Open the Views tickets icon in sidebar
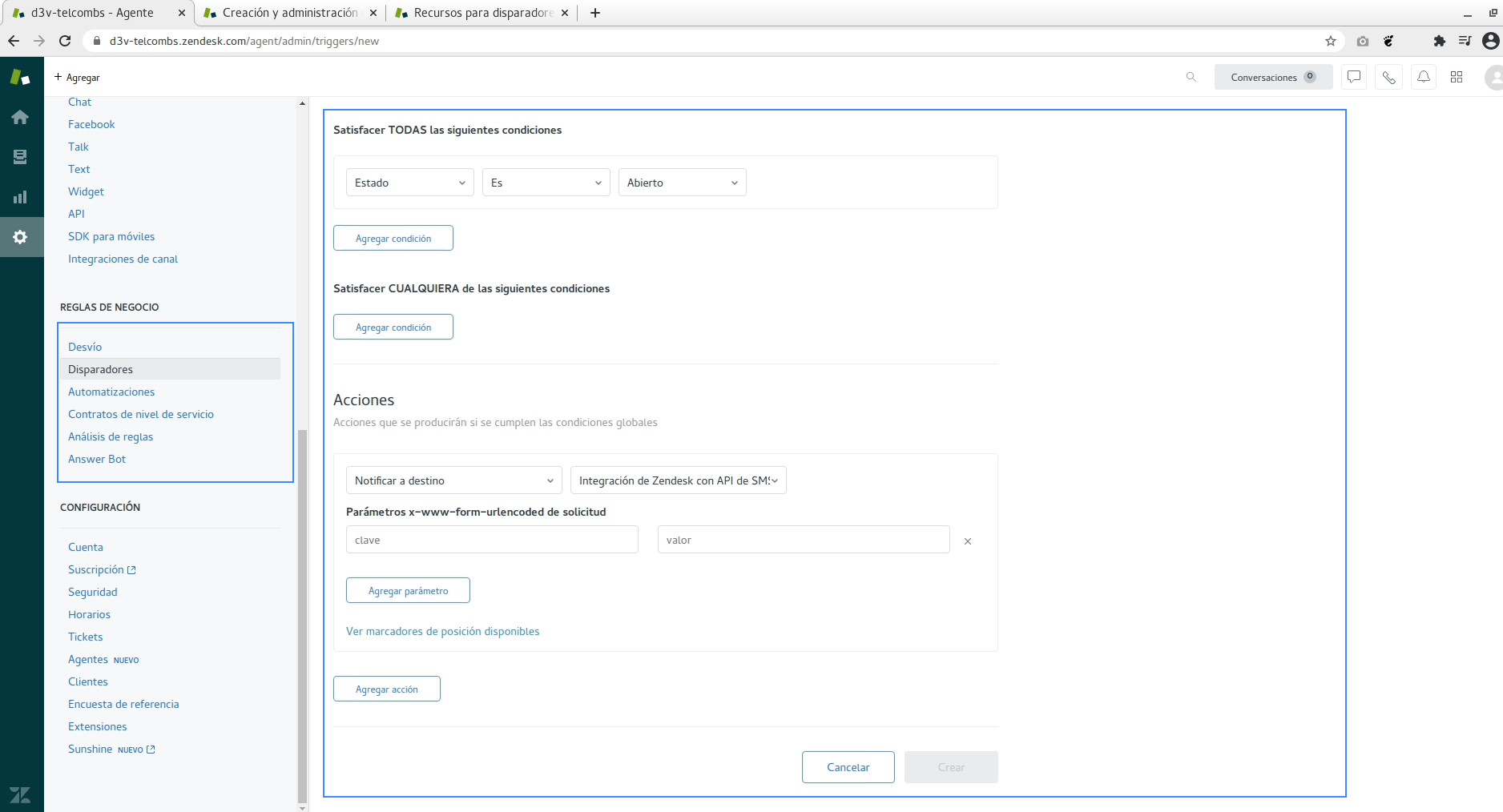 (20, 157)
